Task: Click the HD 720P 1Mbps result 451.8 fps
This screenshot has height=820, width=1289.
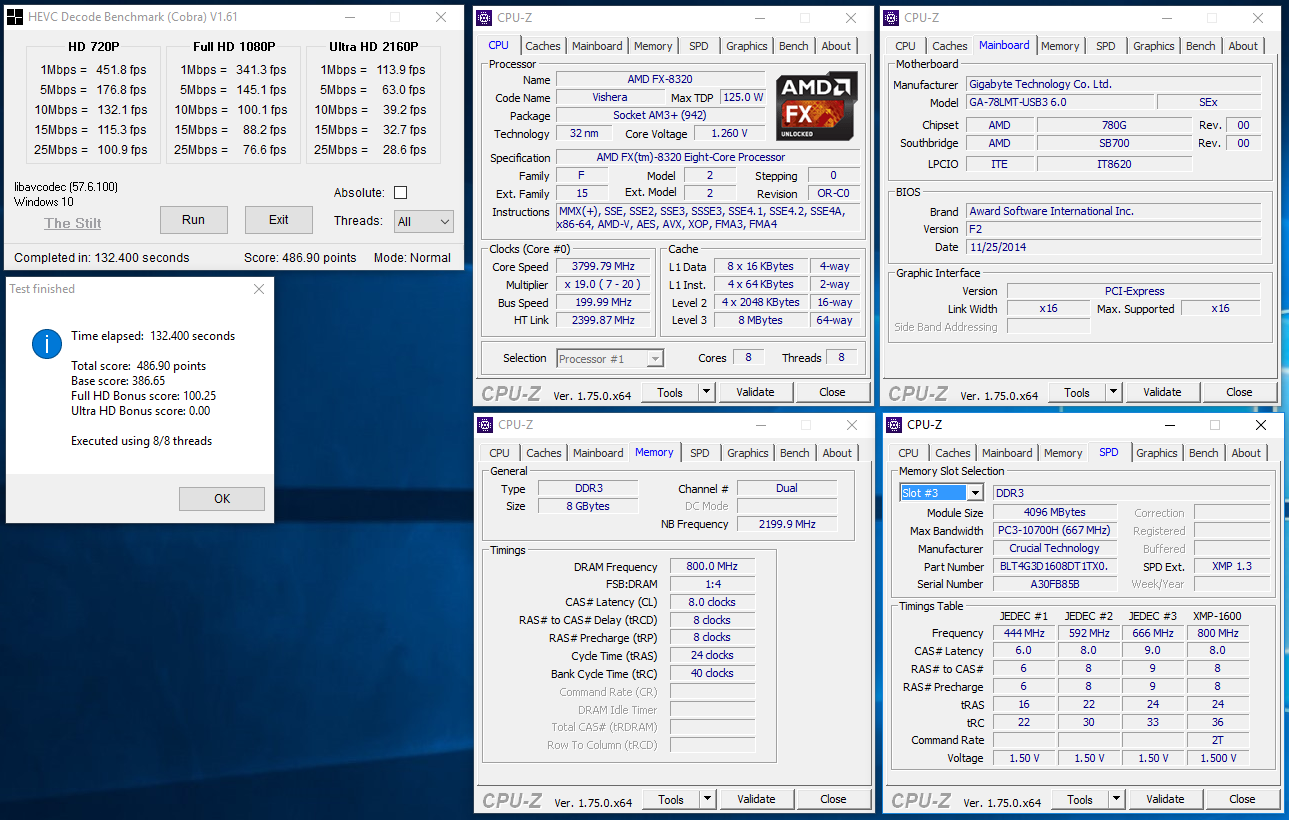Action: tap(119, 70)
